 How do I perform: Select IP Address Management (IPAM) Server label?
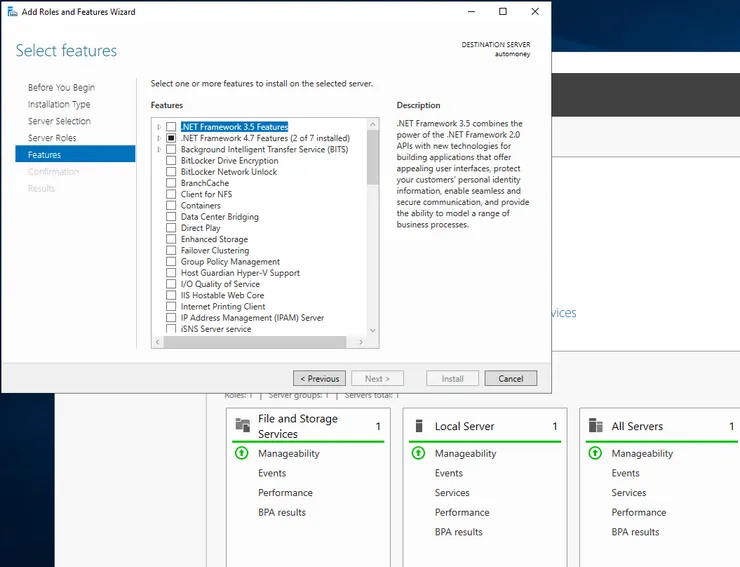click(x=252, y=318)
